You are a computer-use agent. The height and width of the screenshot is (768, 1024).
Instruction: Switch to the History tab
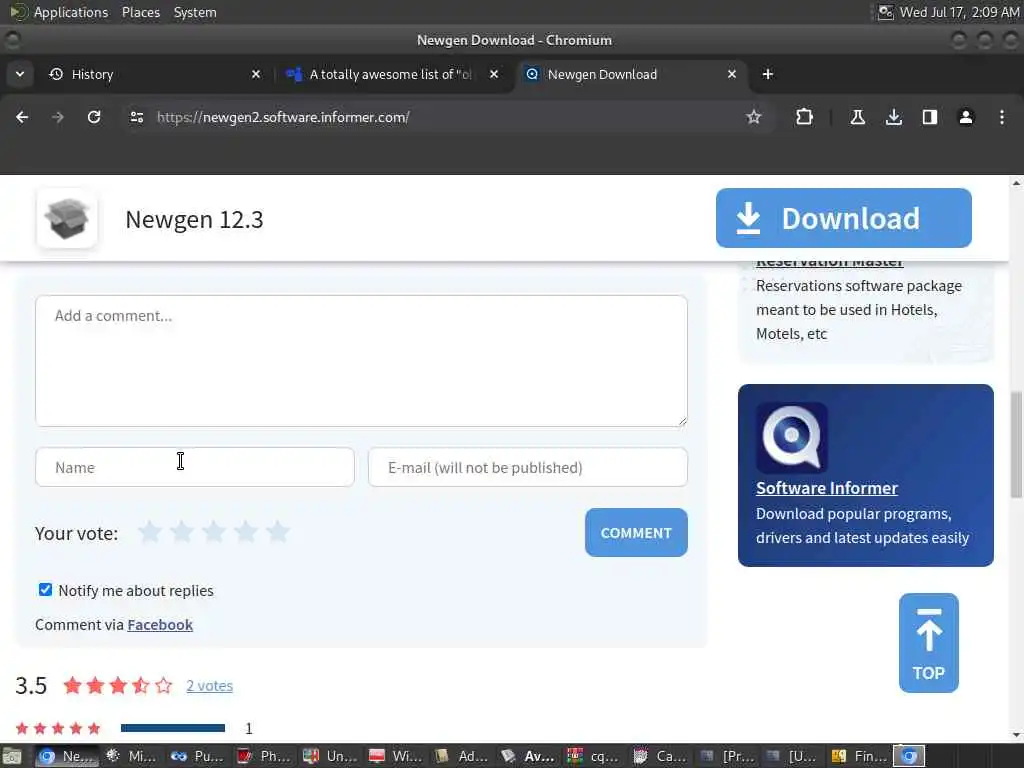click(x=155, y=74)
